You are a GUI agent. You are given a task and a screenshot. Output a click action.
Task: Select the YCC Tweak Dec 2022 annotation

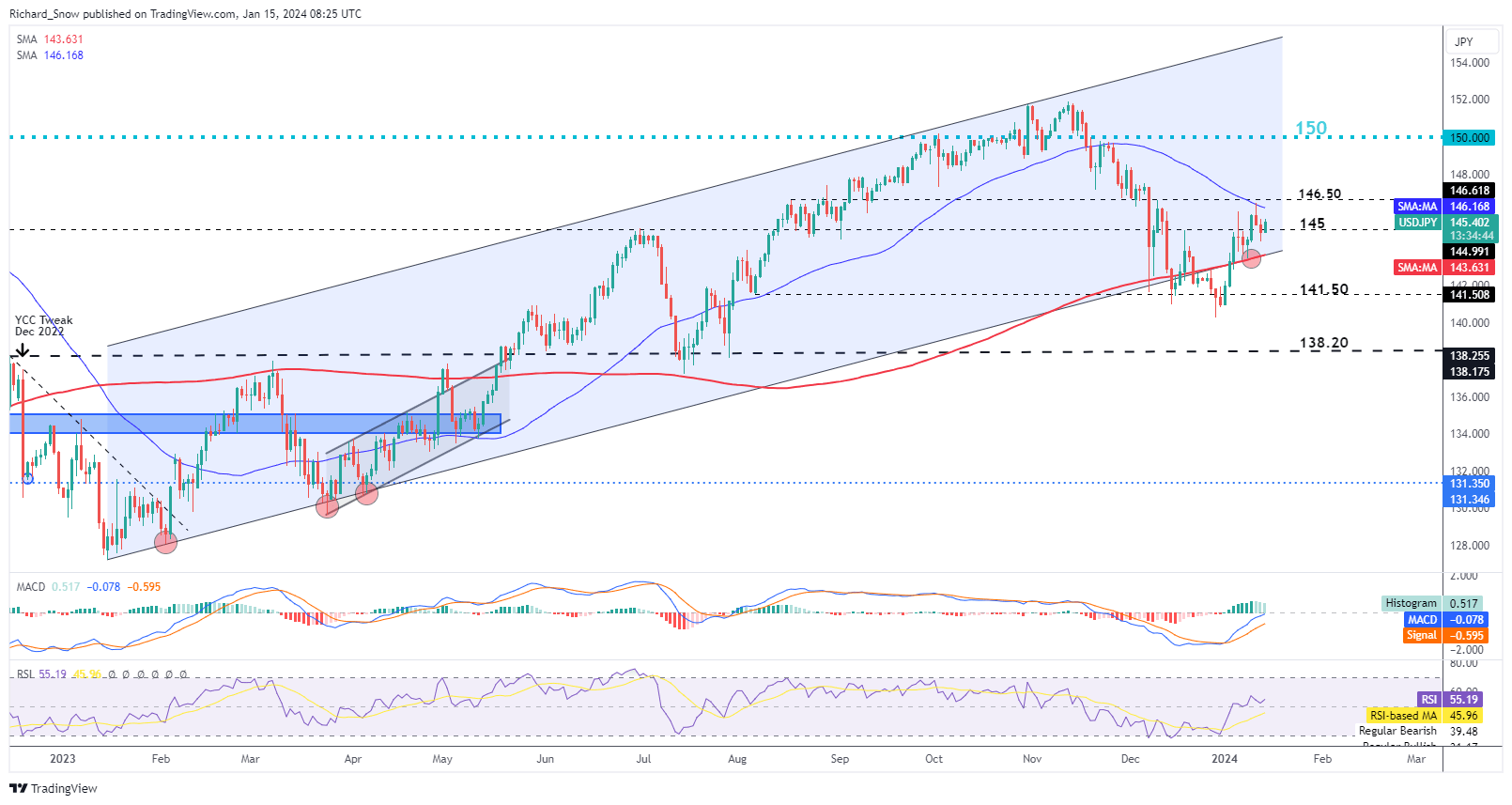43,326
